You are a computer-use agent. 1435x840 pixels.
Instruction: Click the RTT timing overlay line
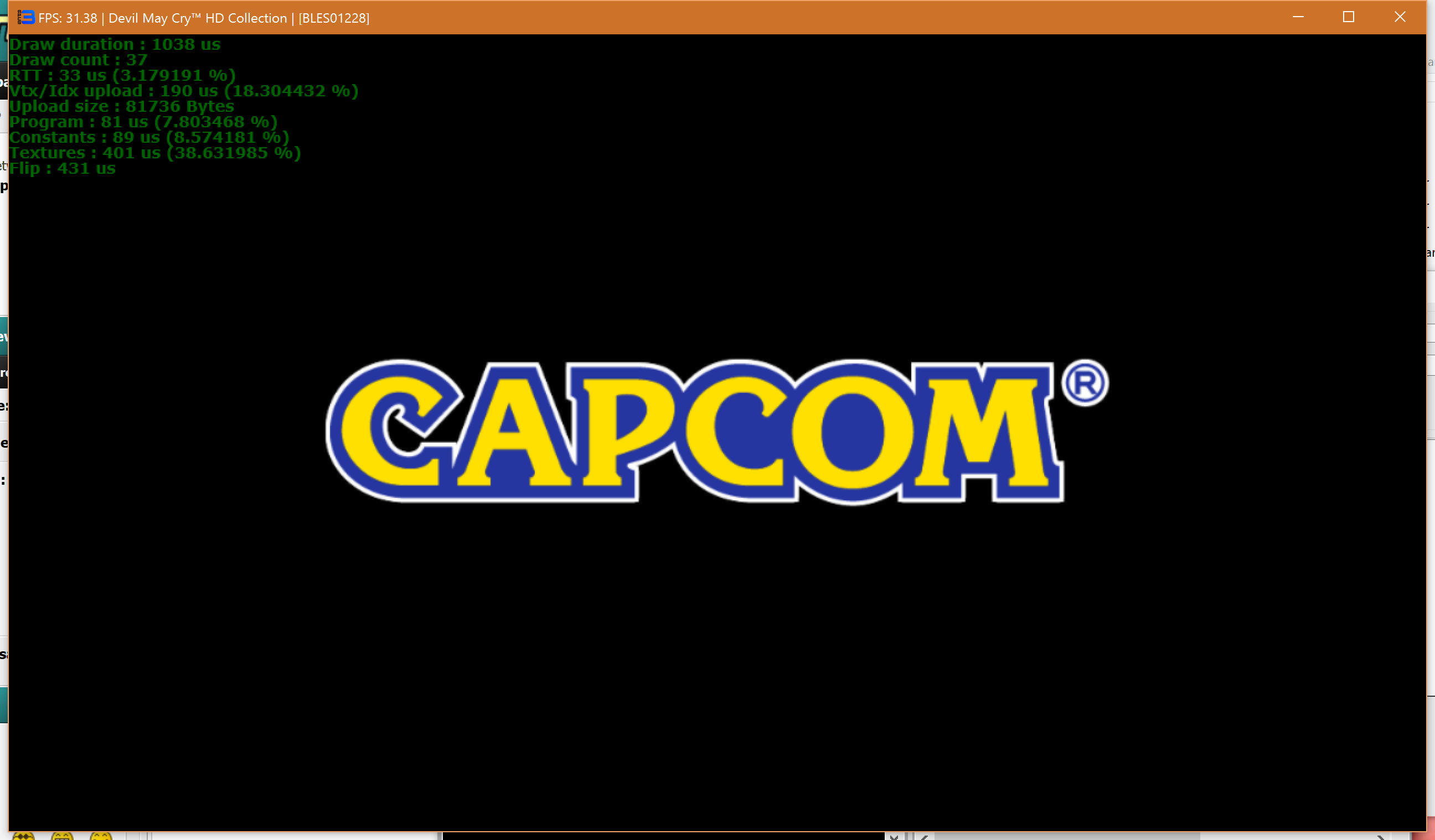(122, 76)
